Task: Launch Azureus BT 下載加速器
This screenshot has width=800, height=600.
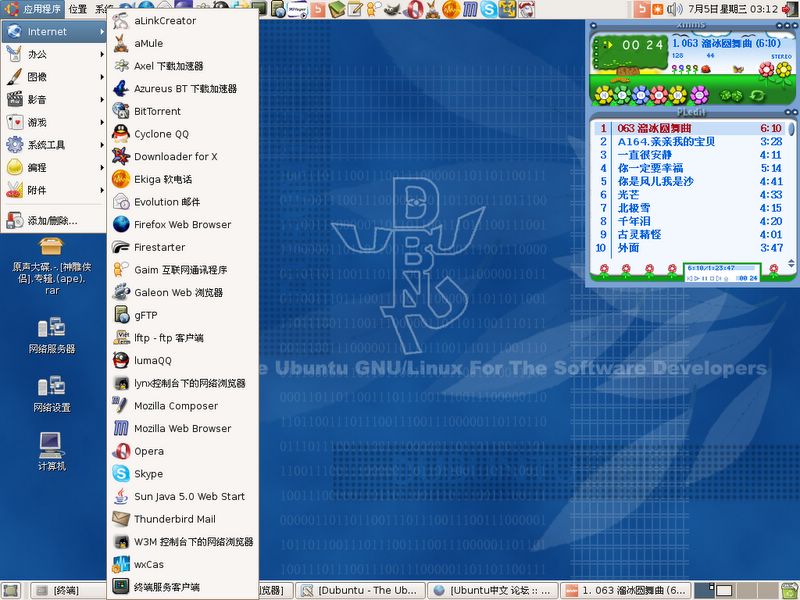Action: [x=183, y=89]
